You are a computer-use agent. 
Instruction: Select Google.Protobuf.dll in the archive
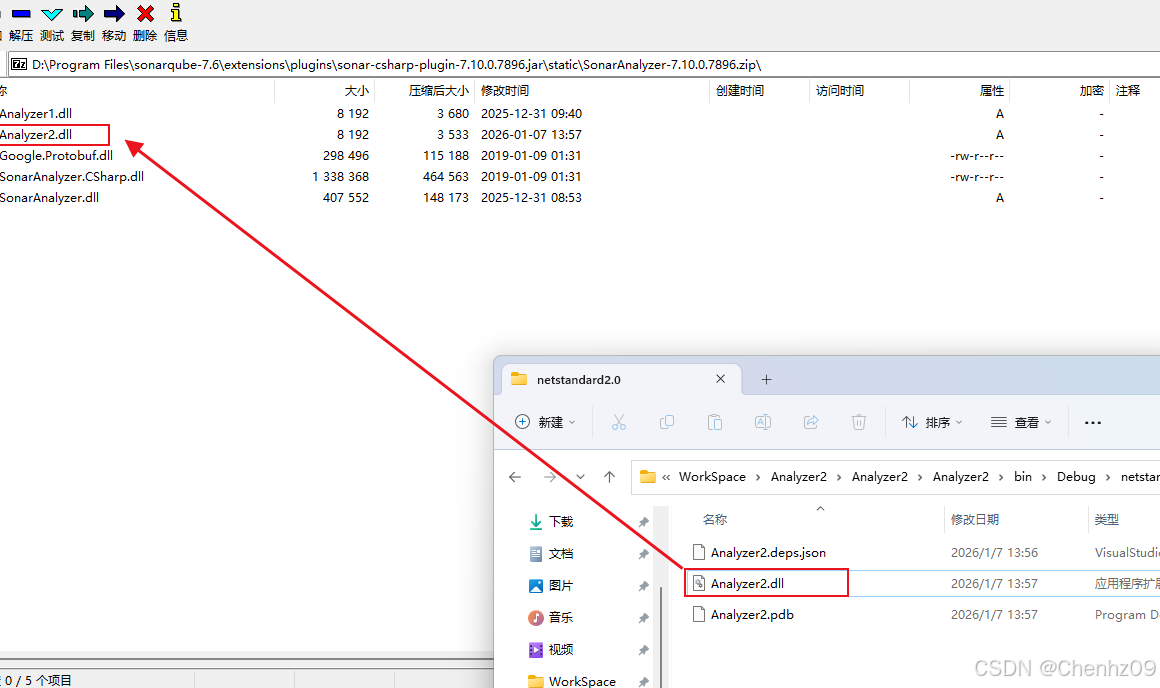(x=56, y=156)
